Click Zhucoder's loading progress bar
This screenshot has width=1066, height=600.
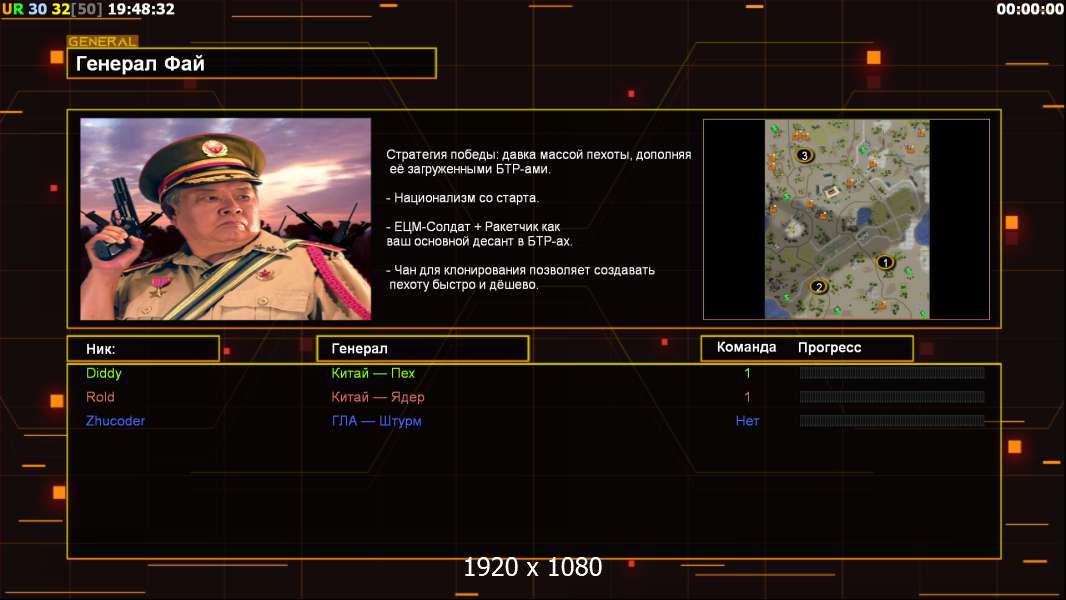891,421
